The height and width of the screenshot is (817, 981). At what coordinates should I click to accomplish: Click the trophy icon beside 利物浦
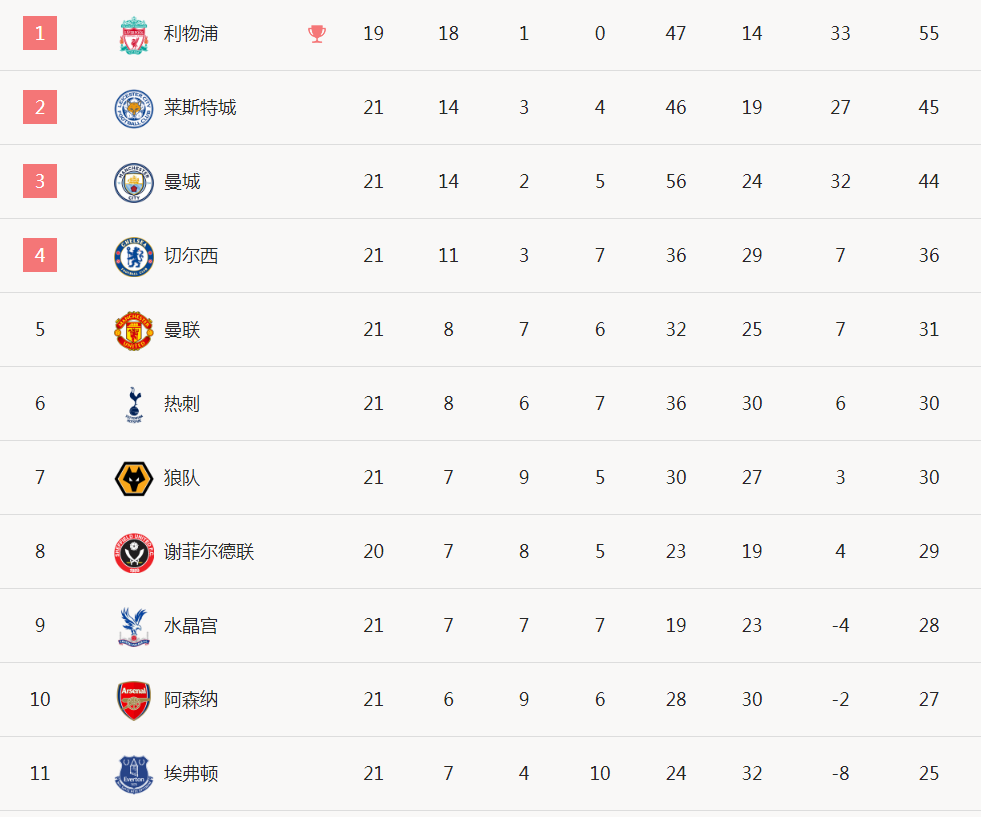317,34
